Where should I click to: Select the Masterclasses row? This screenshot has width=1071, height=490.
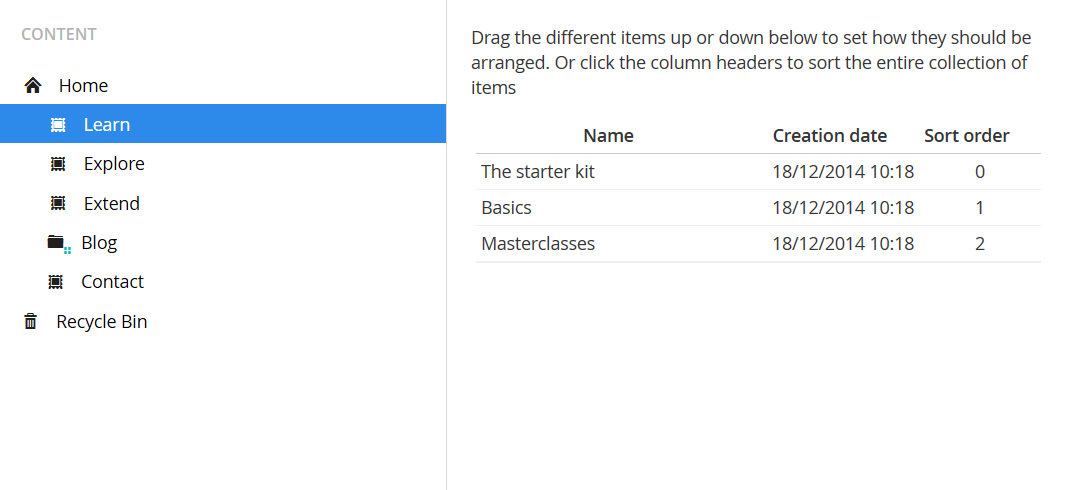tap(538, 244)
